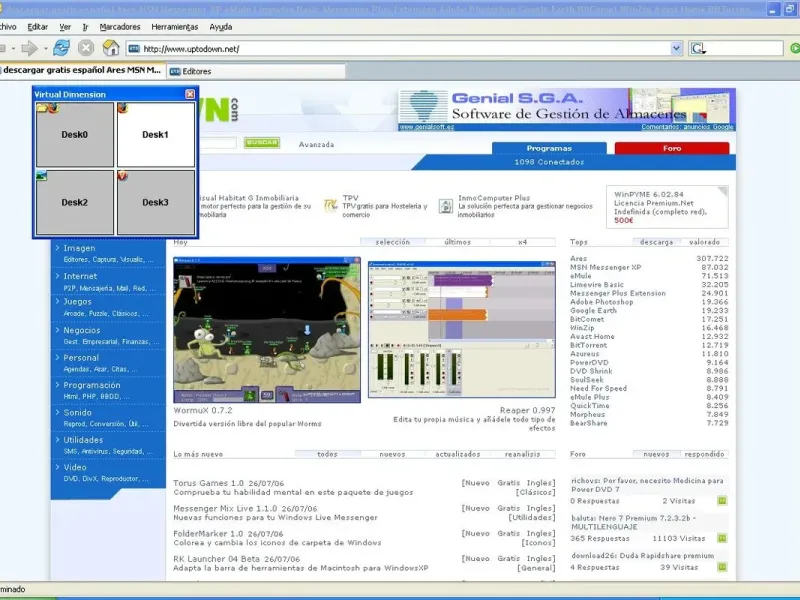Switch to Desk2 in Virtual Dimension
This screenshot has width=800, height=600.
tap(74, 203)
